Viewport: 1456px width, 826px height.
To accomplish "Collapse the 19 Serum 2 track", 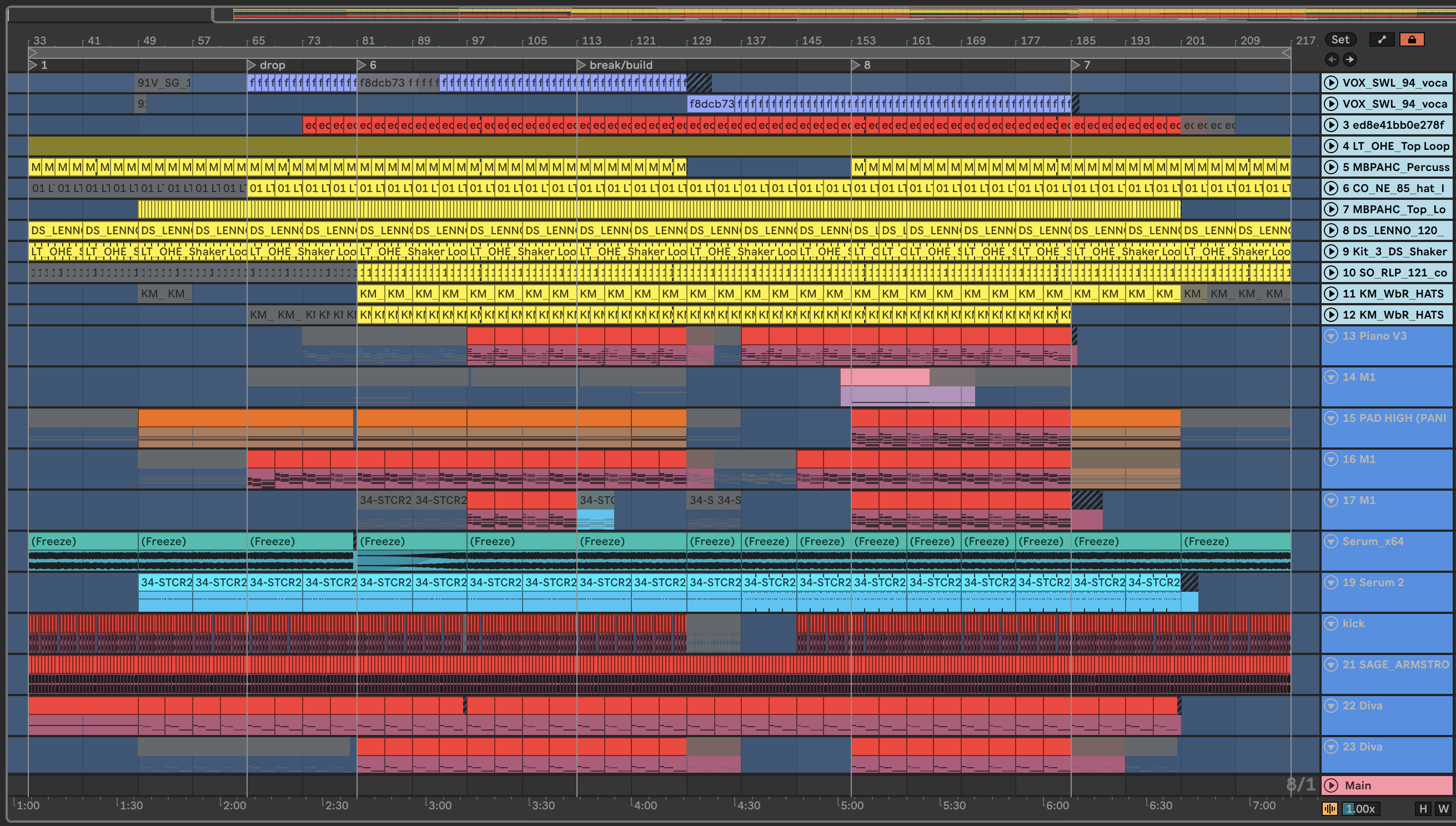I will (x=1331, y=583).
